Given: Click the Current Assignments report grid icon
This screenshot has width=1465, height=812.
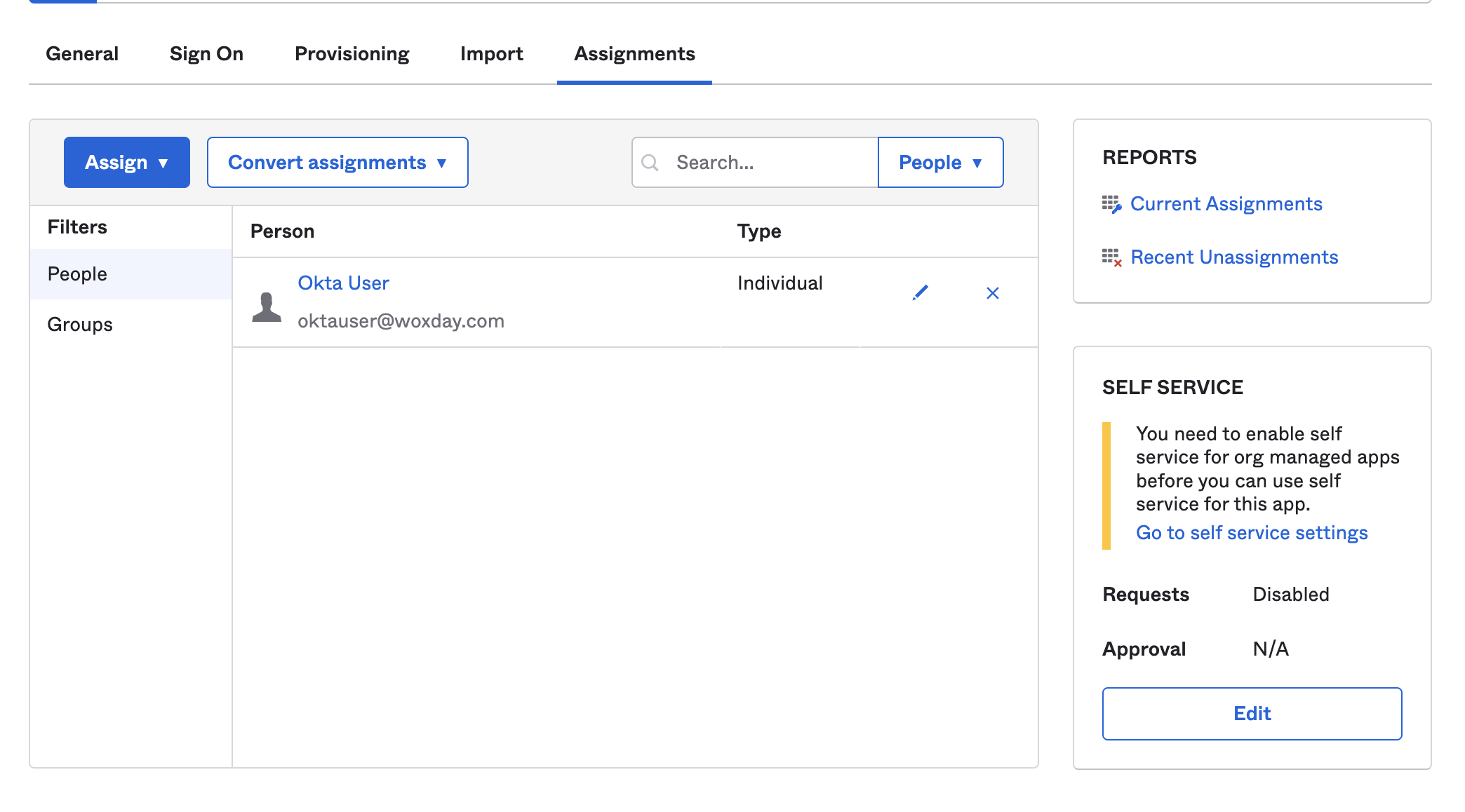Looking at the screenshot, I should [1111, 204].
